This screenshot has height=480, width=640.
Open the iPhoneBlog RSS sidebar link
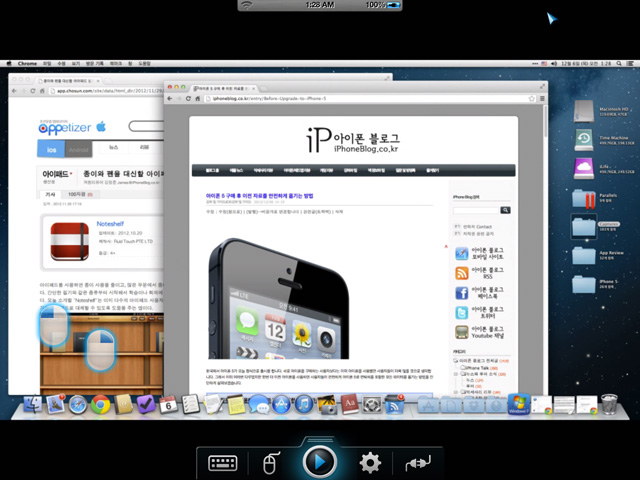(x=479, y=273)
